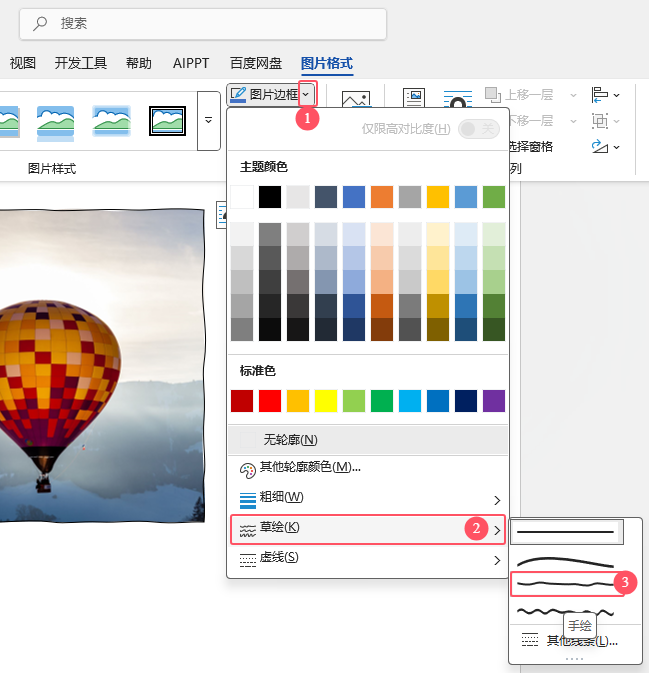Open the 开发工具 tab

pos(81,64)
